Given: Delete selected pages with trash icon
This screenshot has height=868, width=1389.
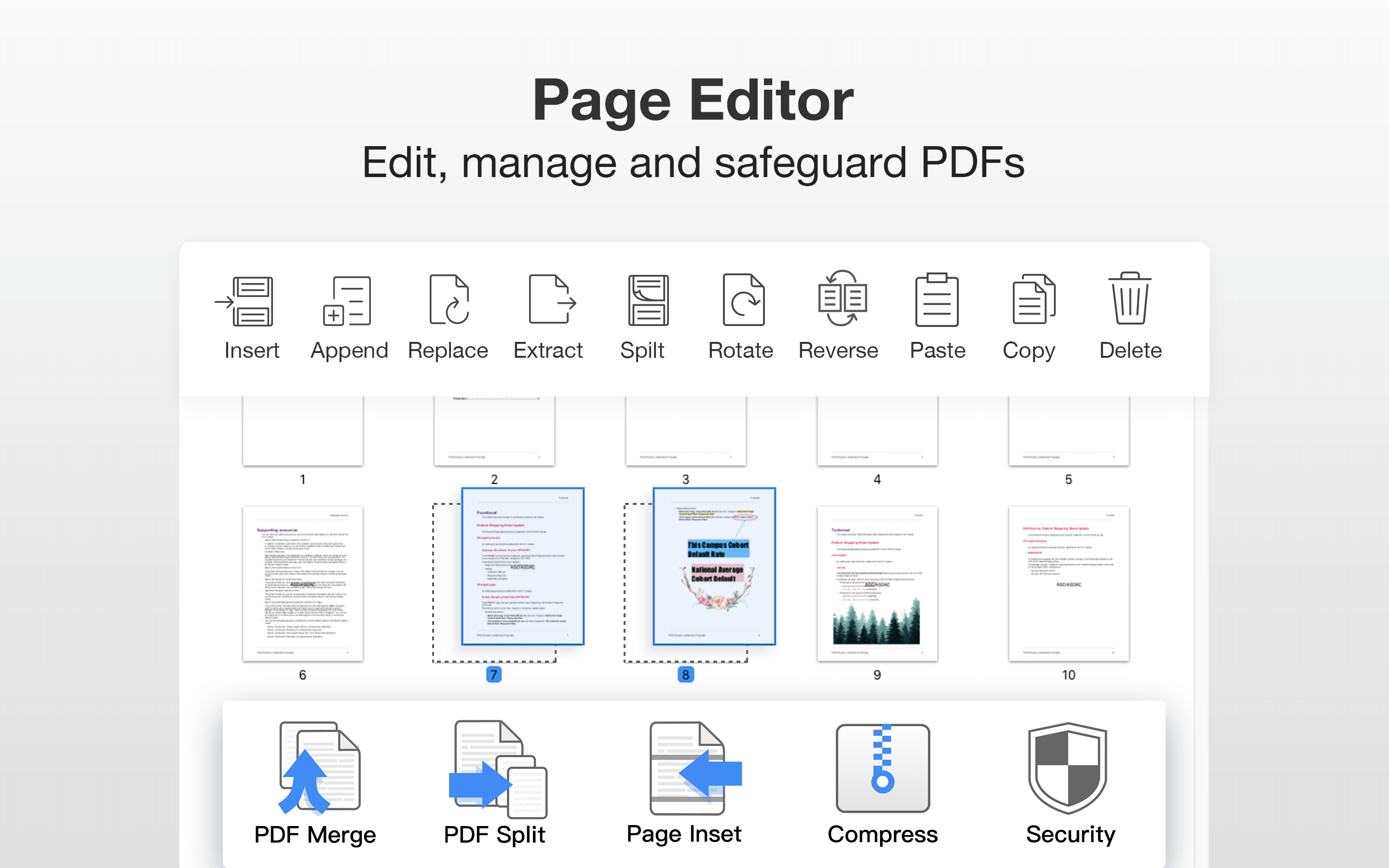Looking at the screenshot, I should click(1129, 299).
